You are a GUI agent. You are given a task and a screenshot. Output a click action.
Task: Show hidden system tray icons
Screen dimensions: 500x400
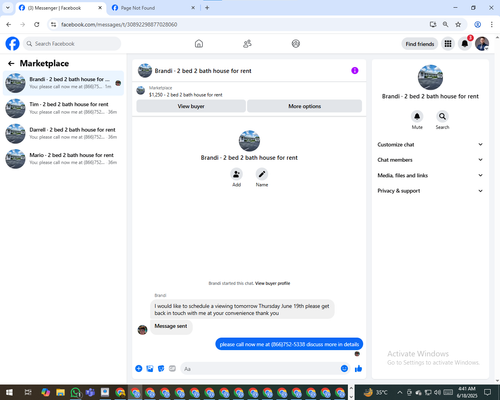(x=400, y=392)
